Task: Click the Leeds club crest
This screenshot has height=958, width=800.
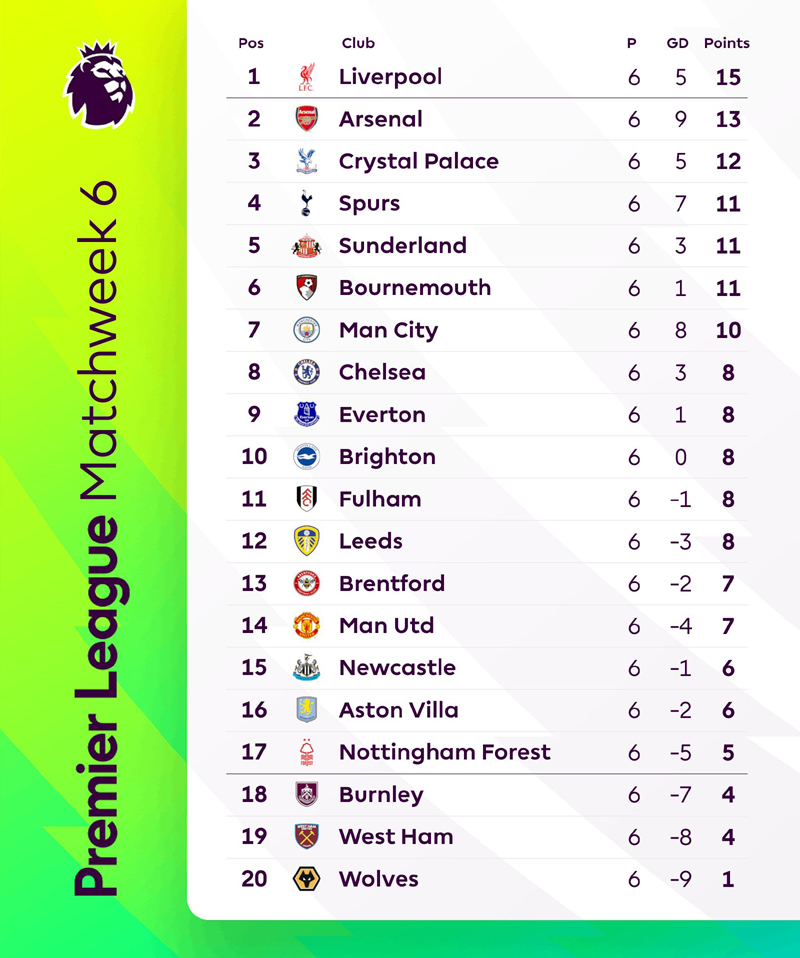Action: pyautogui.click(x=306, y=541)
